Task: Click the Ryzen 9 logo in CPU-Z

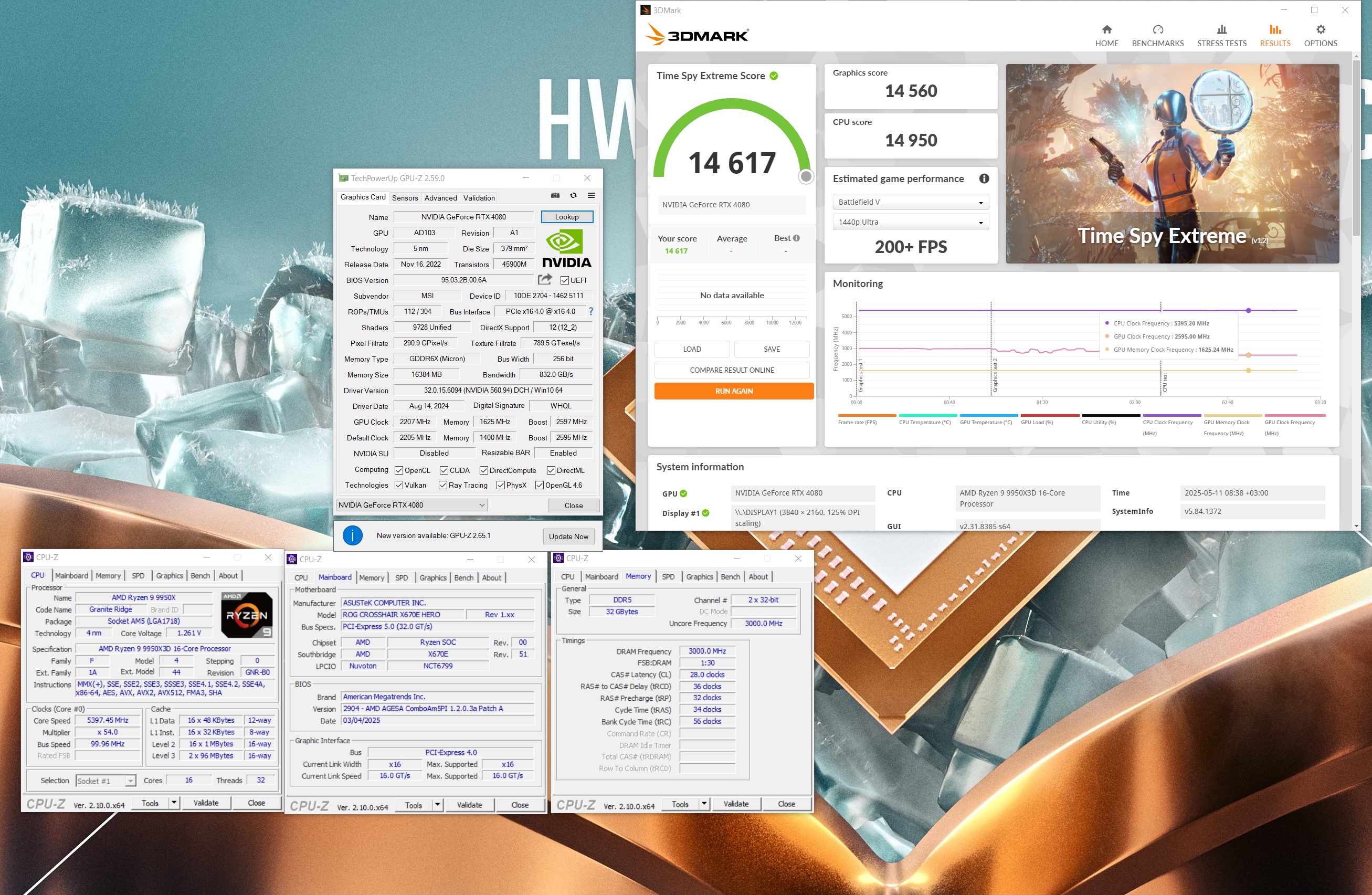Action: point(247,615)
